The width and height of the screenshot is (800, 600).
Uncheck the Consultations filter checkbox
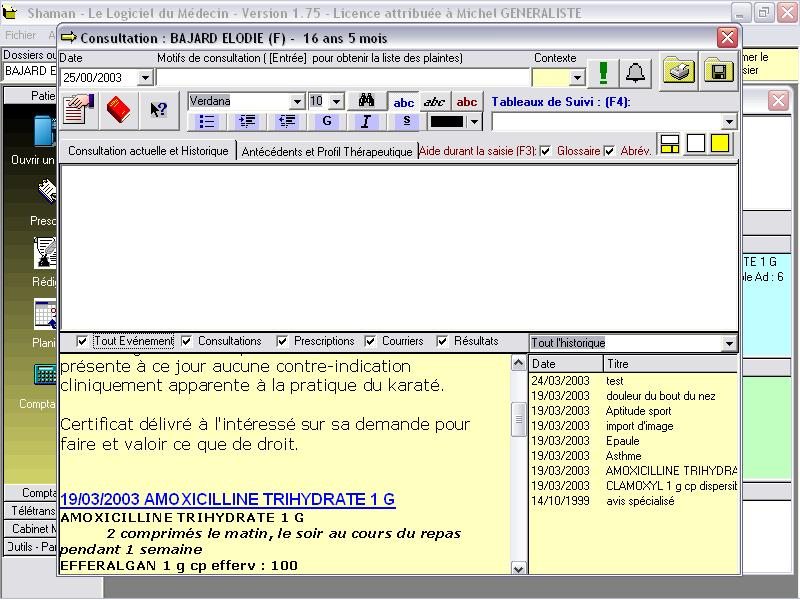[x=187, y=341]
